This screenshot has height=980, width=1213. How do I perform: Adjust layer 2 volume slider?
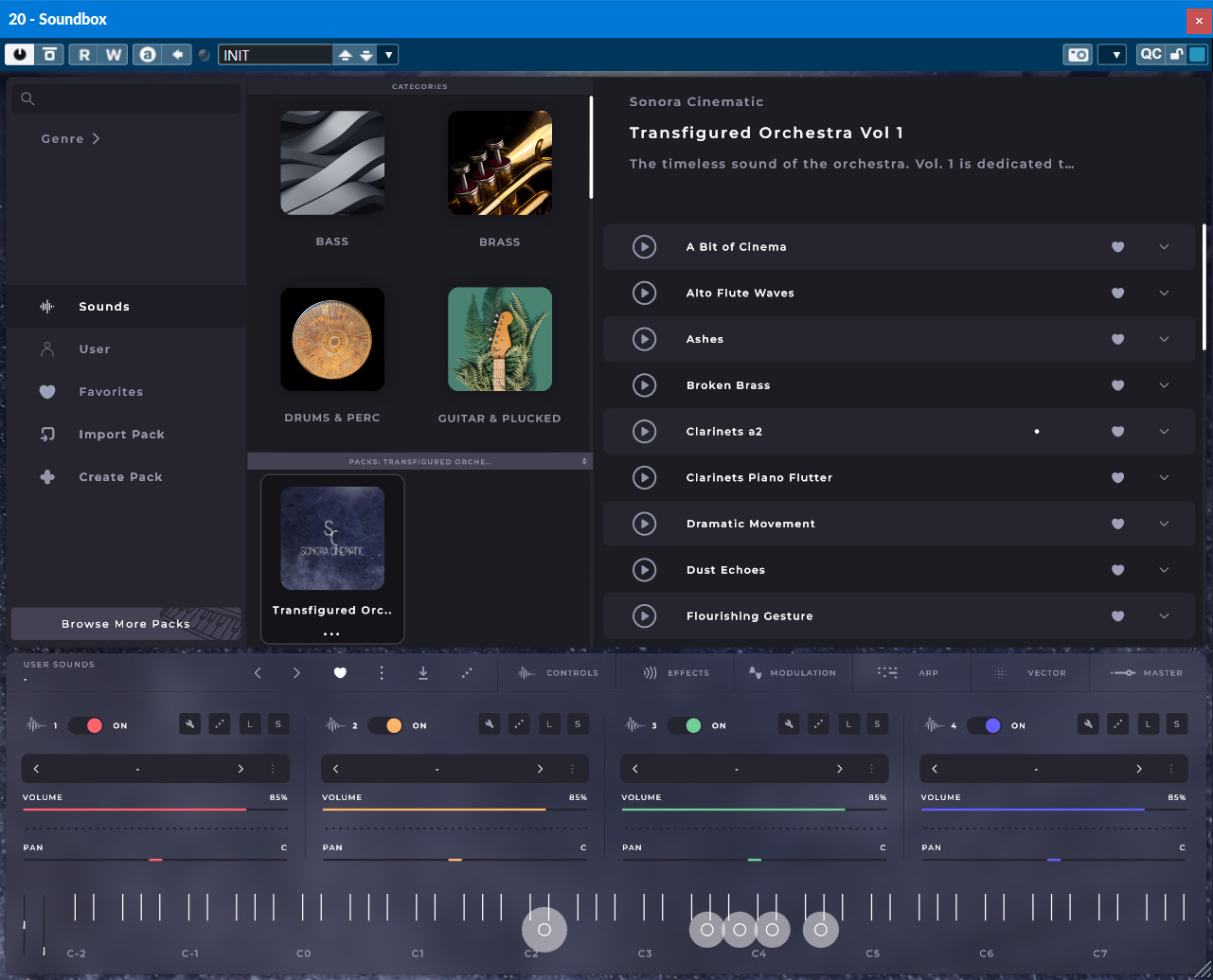coord(455,810)
